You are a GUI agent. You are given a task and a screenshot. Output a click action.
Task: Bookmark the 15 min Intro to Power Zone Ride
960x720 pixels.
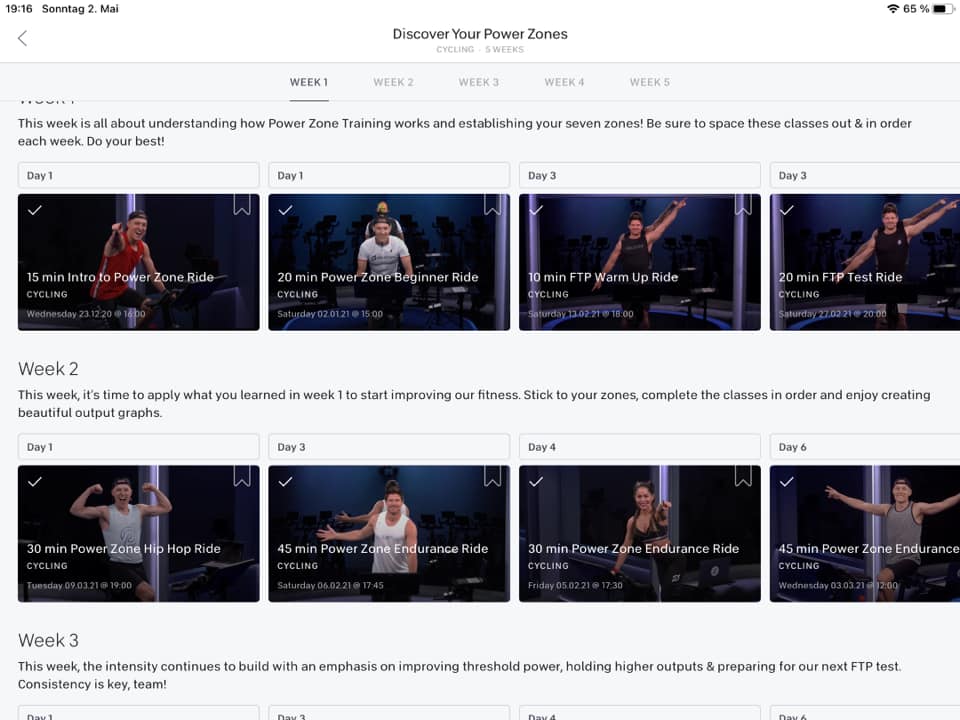tap(242, 205)
